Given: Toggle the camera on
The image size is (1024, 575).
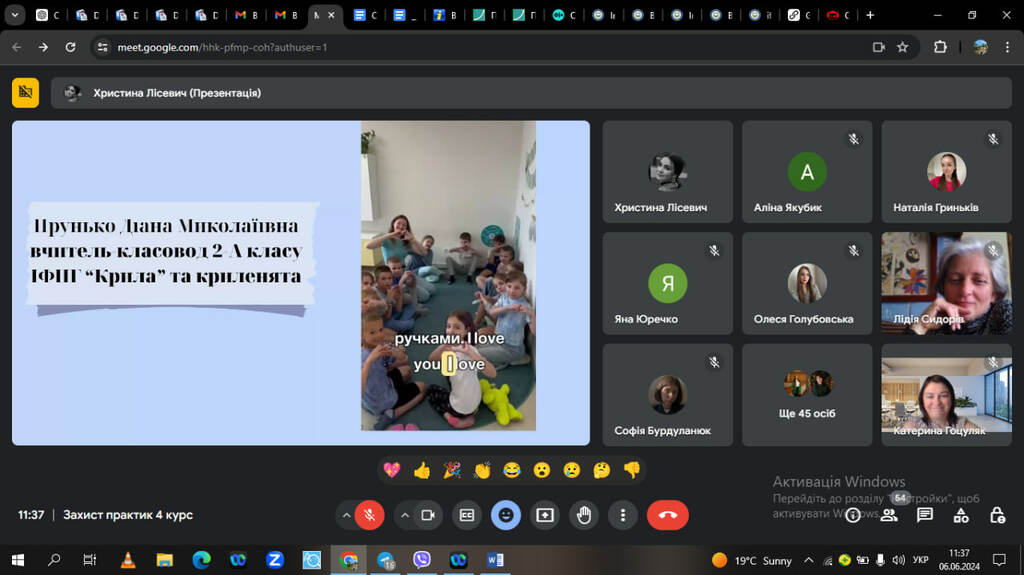Looking at the screenshot, I should point(427,515).
